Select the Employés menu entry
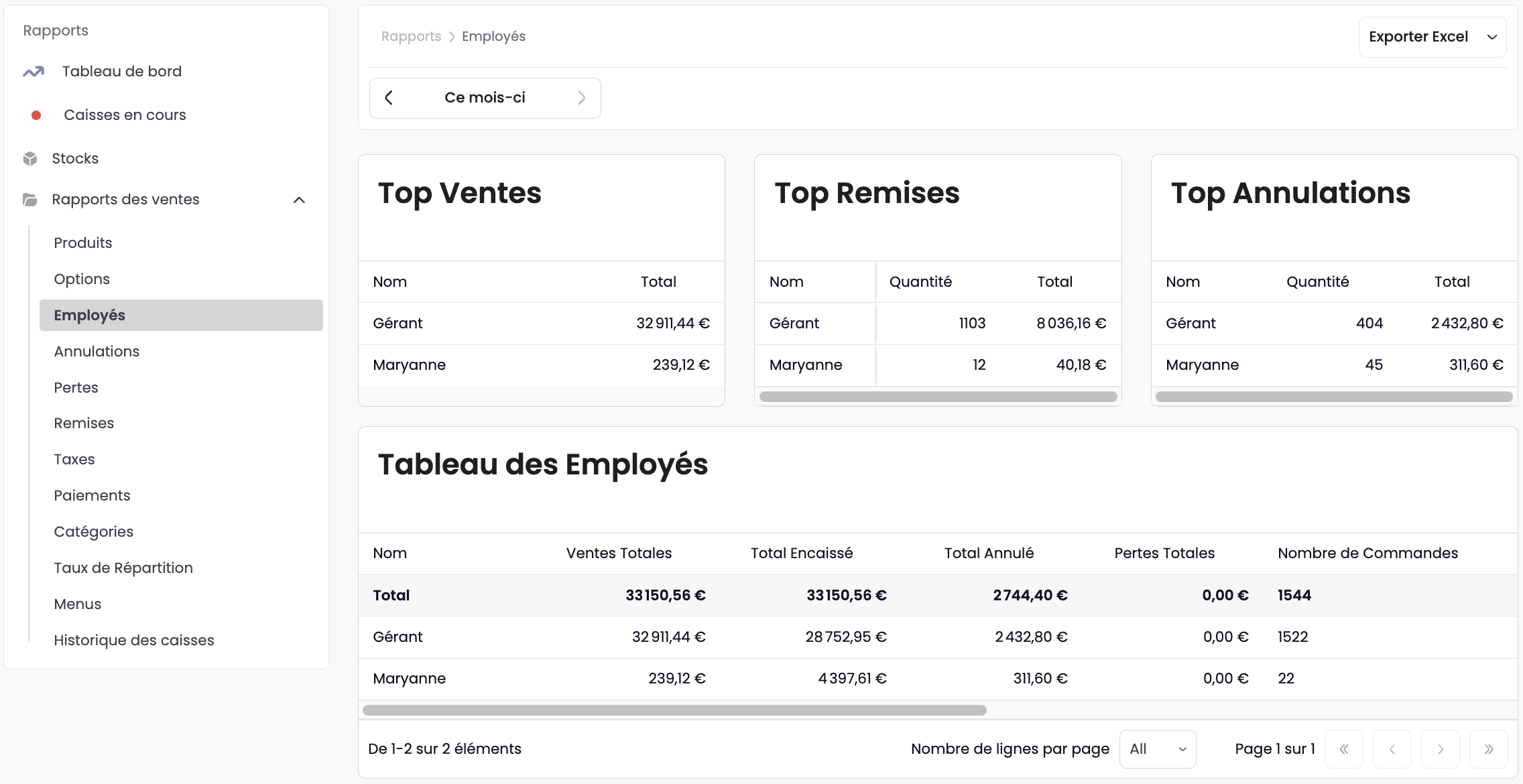This screenshot has height=784, width=1523. click(x=89, y=315)
